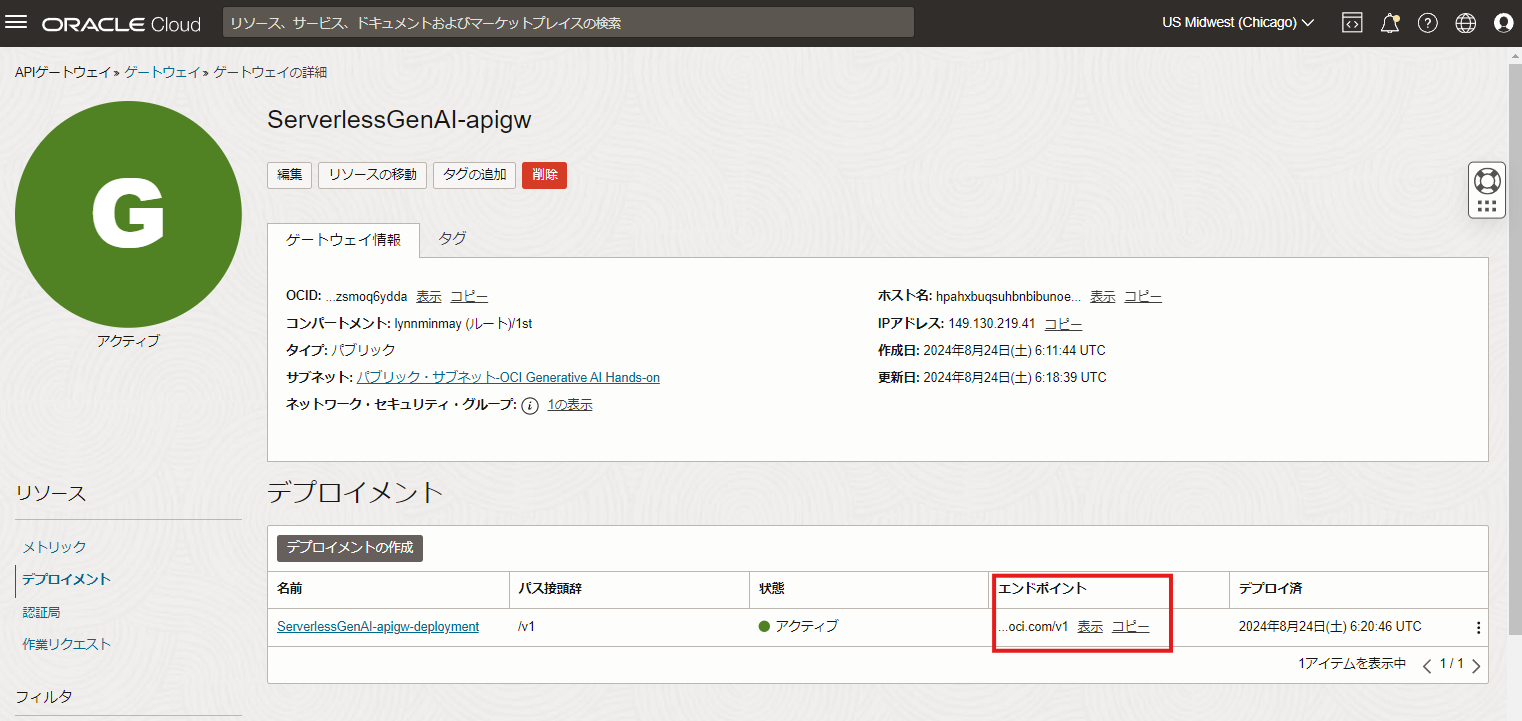Open the language globe icon

coord(1466,23)
